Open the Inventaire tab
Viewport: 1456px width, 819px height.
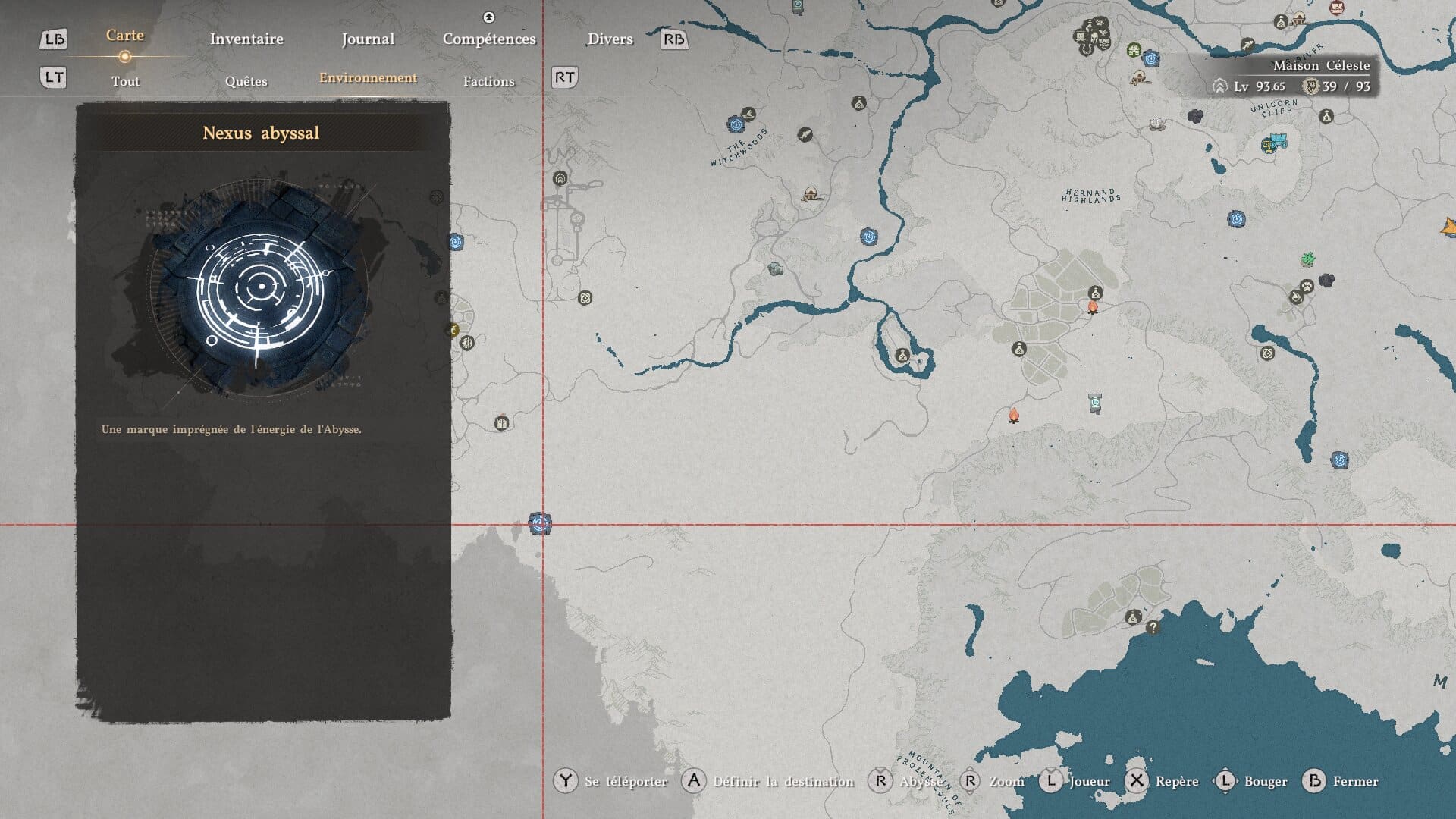pos(246,39)
